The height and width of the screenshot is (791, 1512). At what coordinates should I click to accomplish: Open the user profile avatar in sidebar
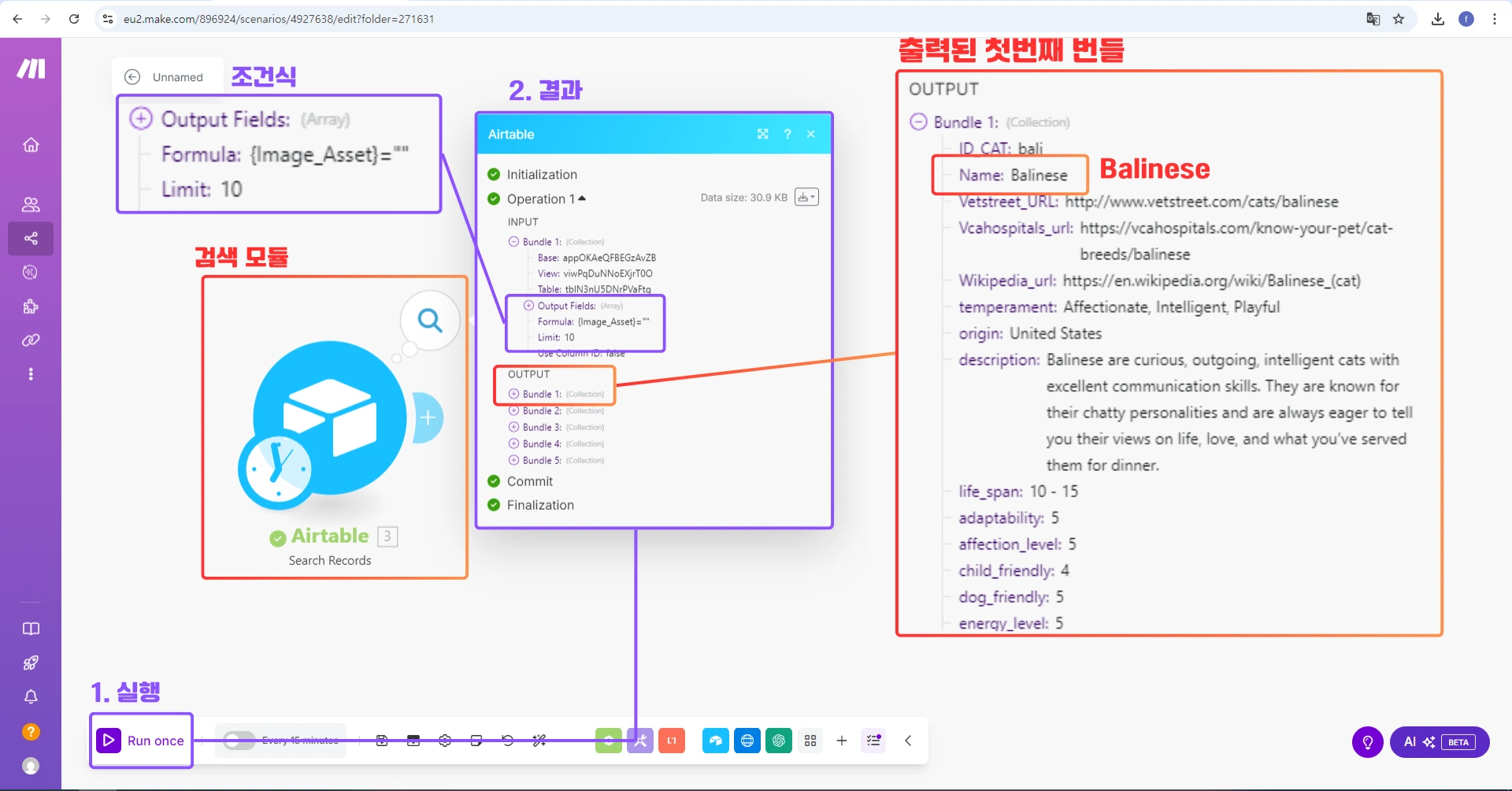pos(31,766)
